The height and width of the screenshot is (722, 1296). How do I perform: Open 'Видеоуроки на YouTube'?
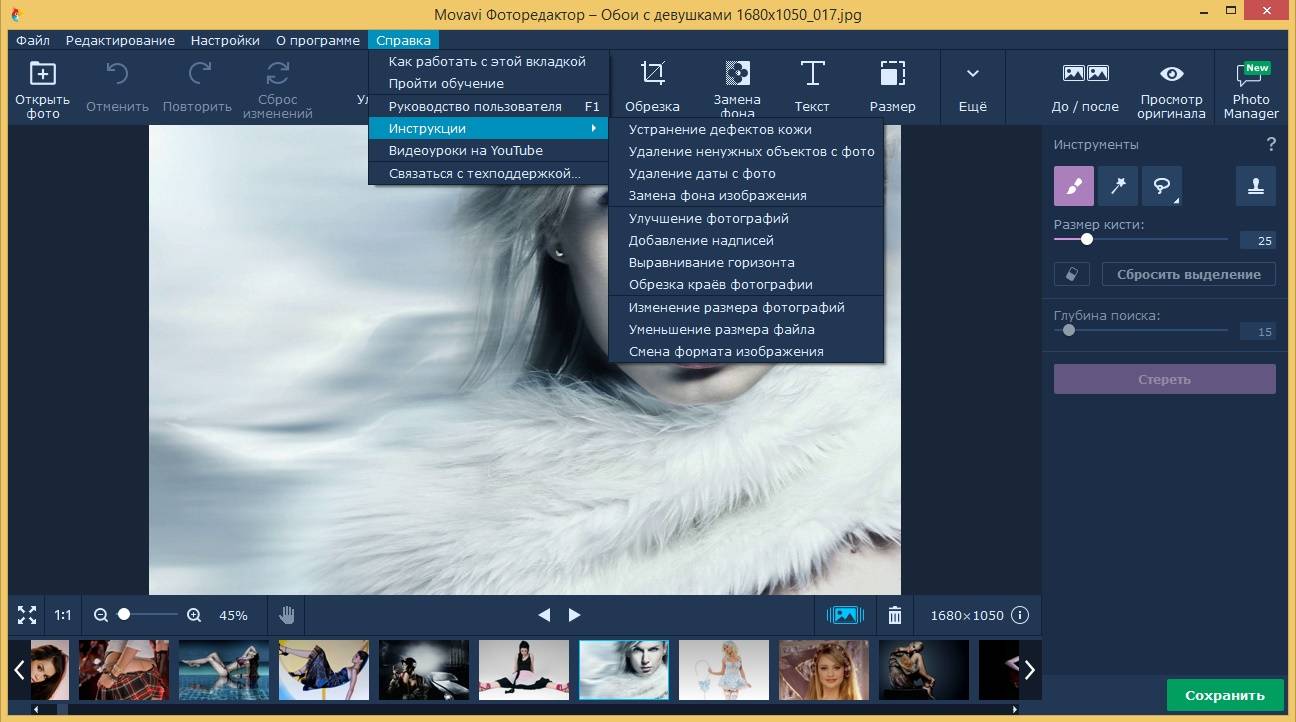click(x=488, y=150)
